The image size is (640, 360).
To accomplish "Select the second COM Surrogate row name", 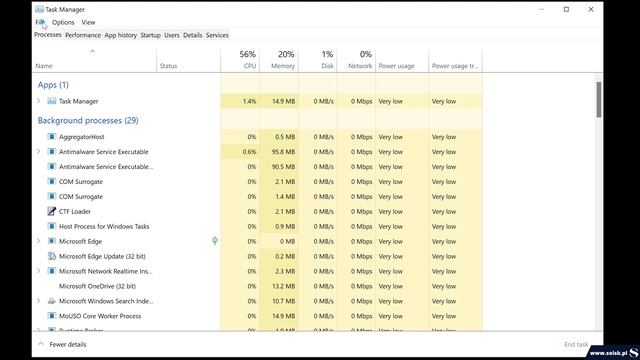I will (x=81, y=196).
